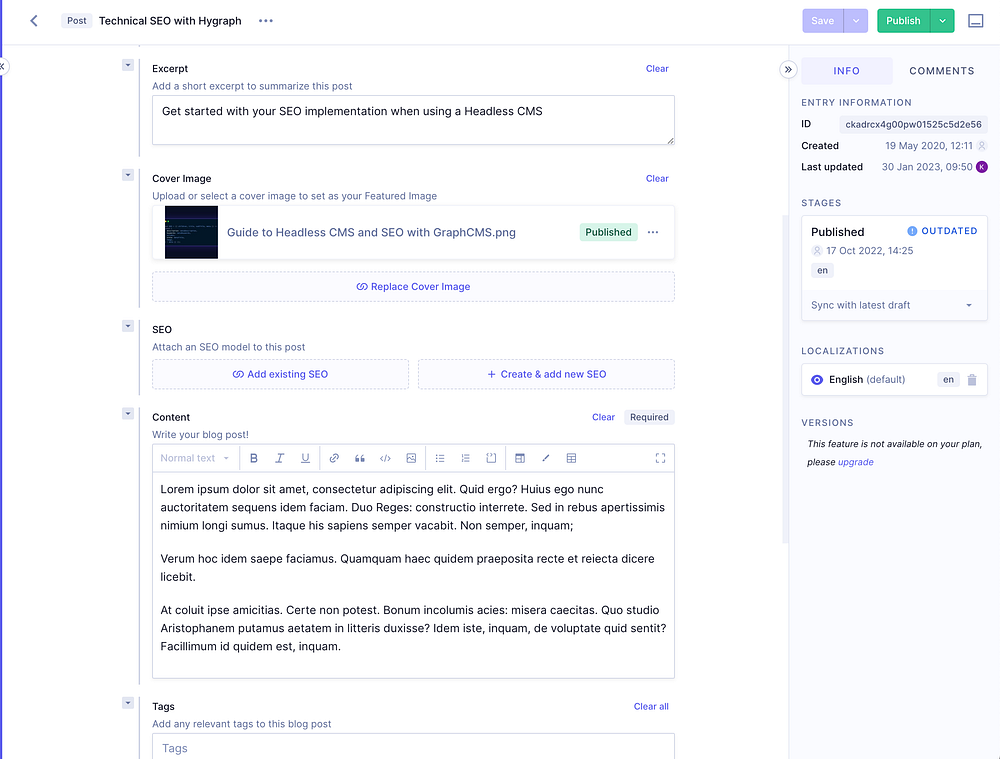Image resolution: width=1000 pixels, height=759 pixels.
Task: Expand Sync with latest draft dropdown
Action: [x=893, y=305]
